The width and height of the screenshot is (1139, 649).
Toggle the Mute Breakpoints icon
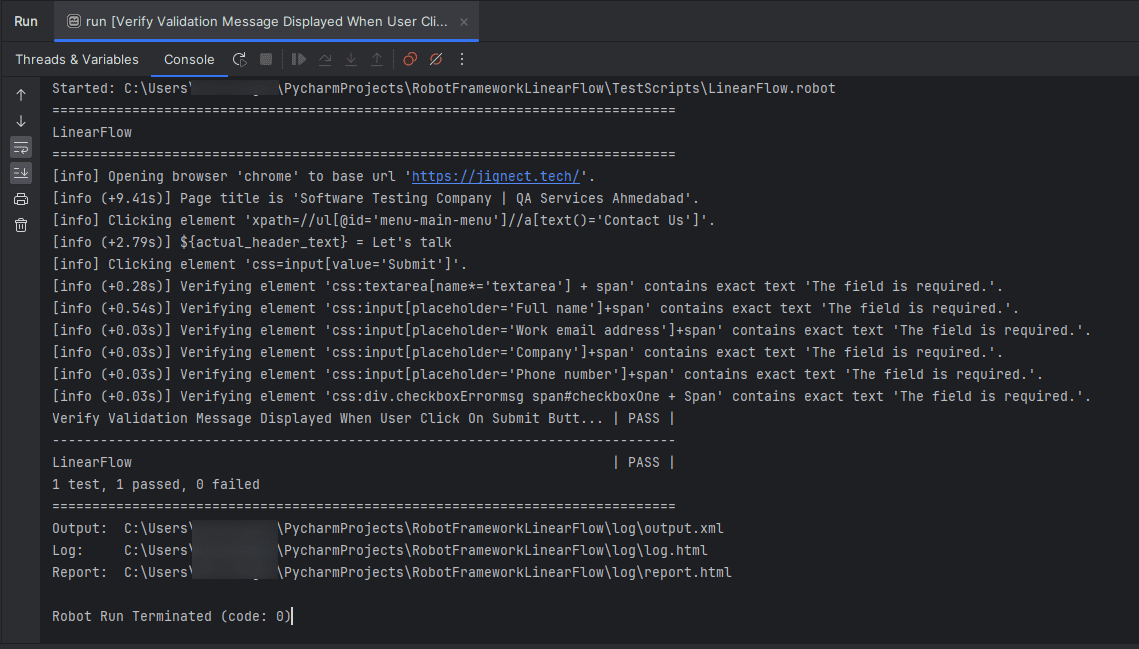coord(436,60)
